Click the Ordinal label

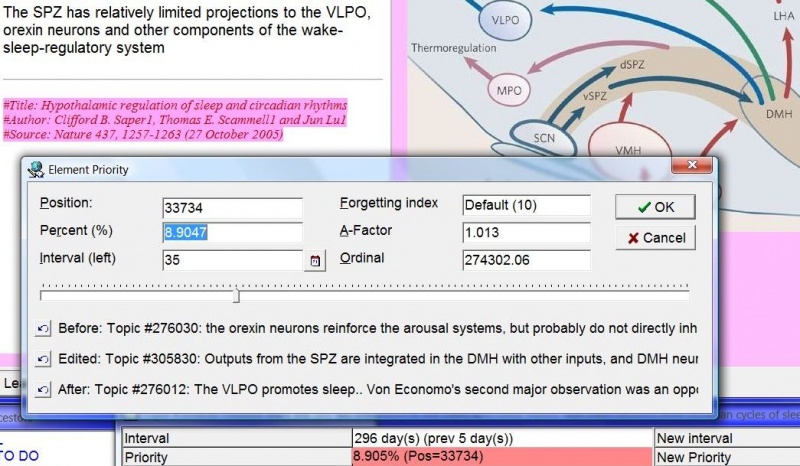coord(362,258)
